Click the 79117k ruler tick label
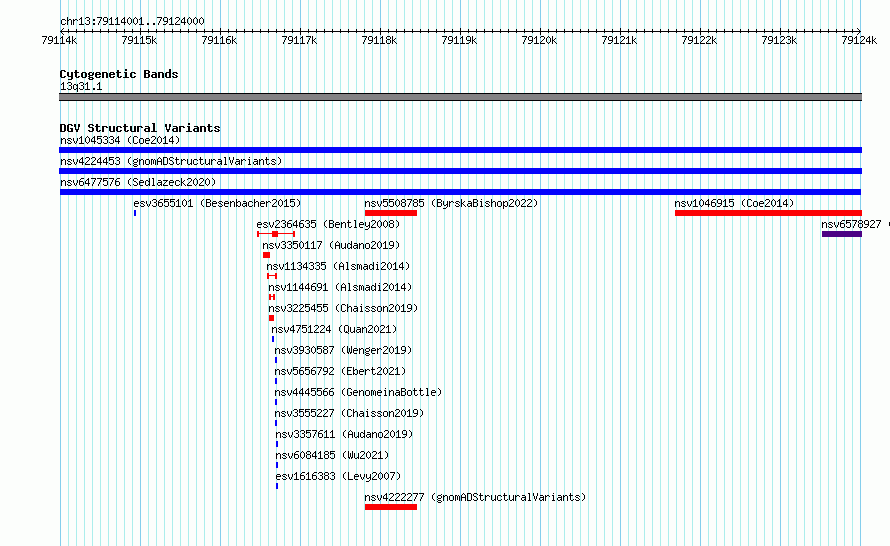Screen dimensions: 890x546 pos(299,40)
